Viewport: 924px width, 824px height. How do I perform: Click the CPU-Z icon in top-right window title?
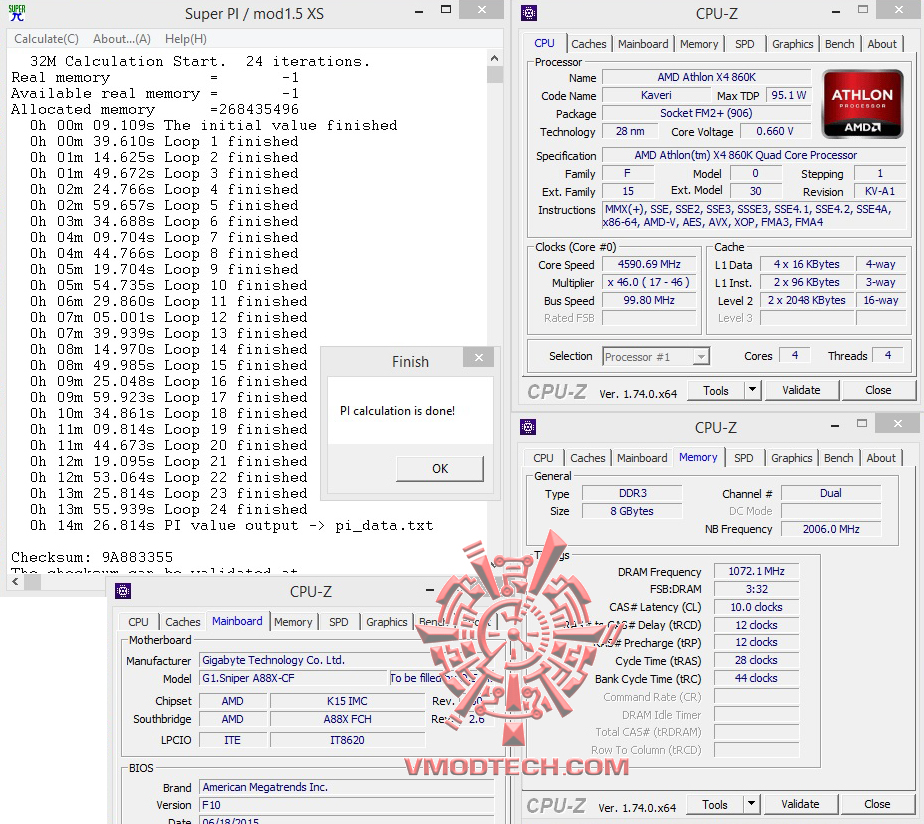coord(529,13)
